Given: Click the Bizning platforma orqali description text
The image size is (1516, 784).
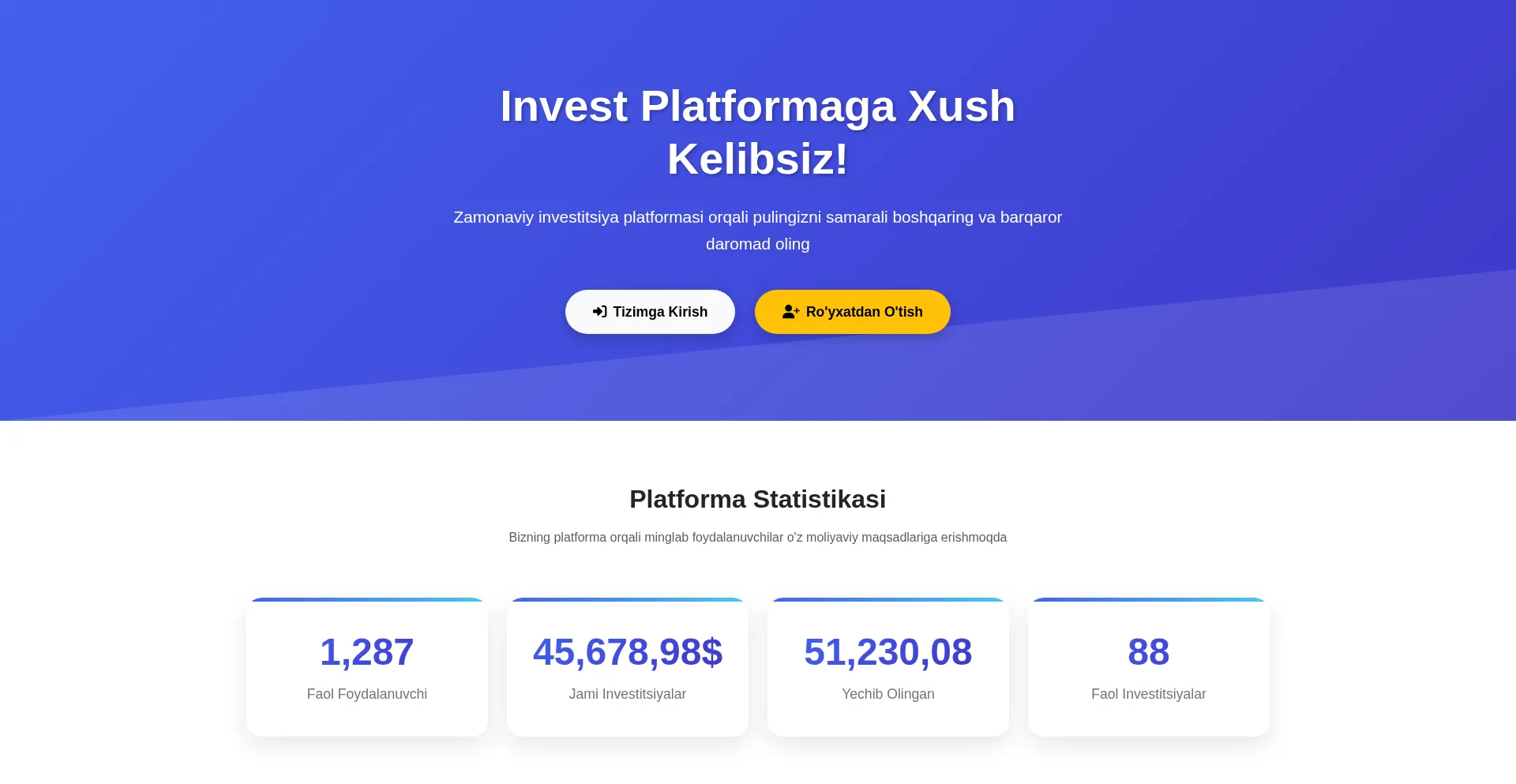Looking at the screenshot, I should tap(757, 538).
